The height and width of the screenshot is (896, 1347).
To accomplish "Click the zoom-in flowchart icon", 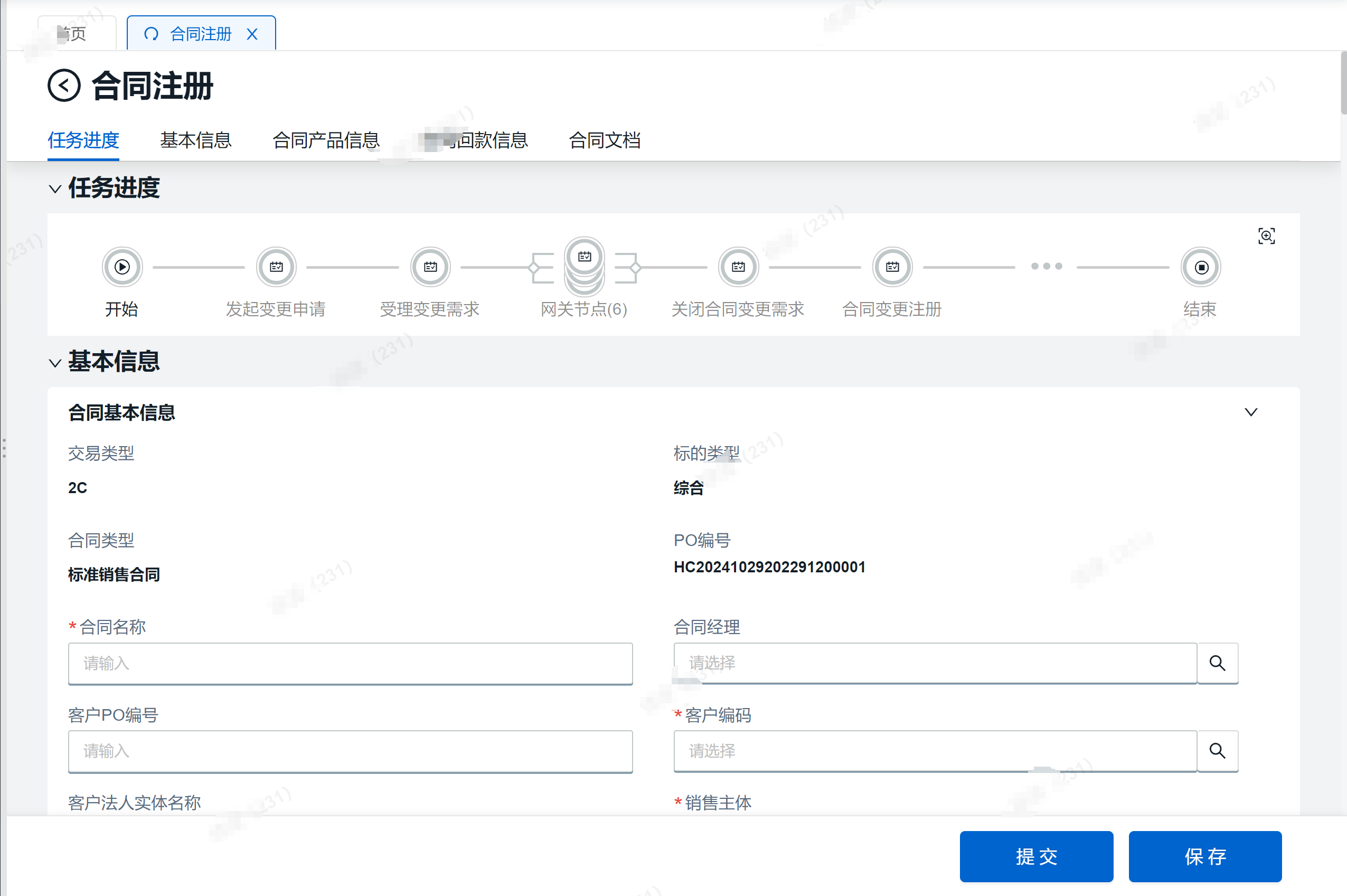I will (1266, 236).
